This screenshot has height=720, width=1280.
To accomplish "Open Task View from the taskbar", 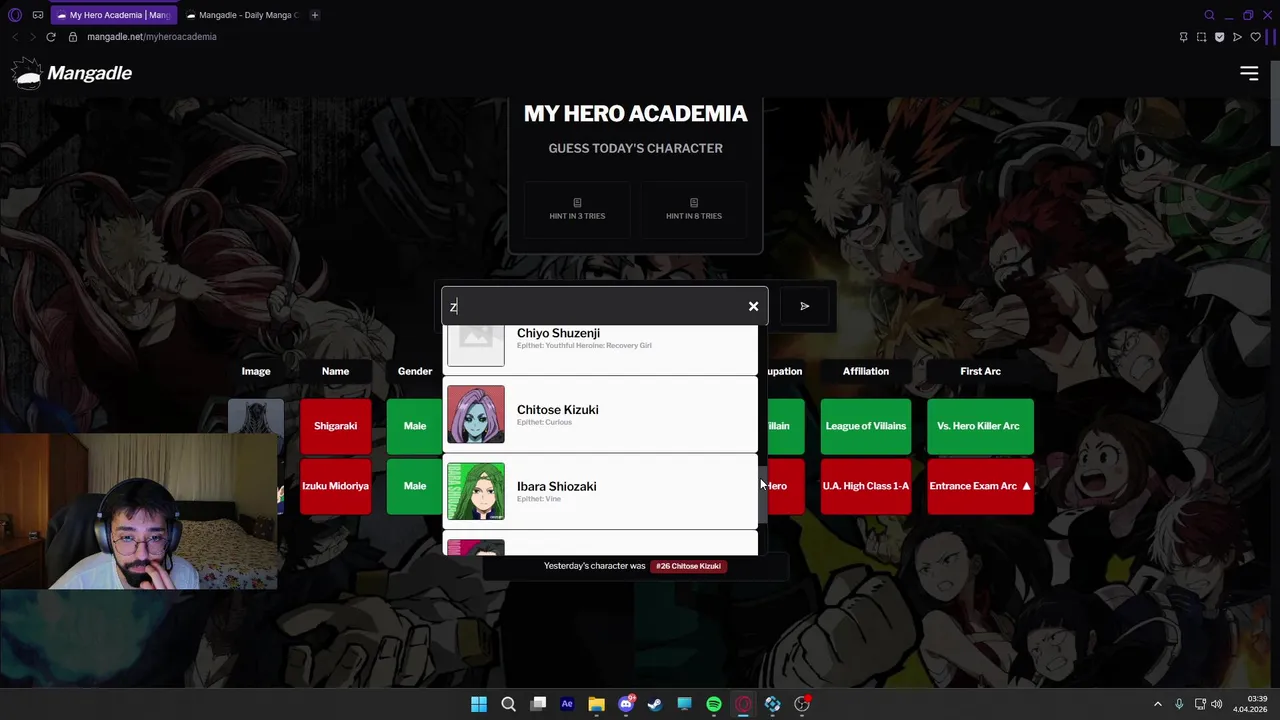I will 538,704.
